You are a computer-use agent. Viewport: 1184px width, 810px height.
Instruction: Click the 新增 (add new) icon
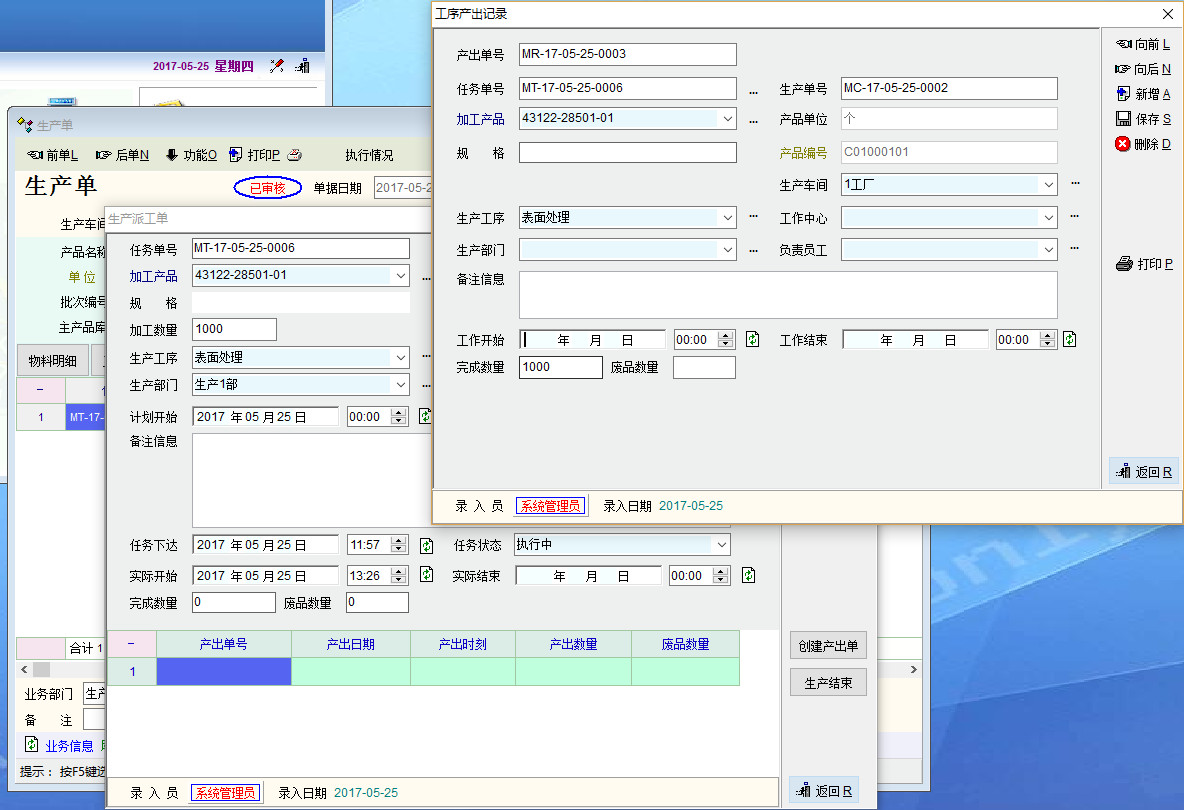1123,94
